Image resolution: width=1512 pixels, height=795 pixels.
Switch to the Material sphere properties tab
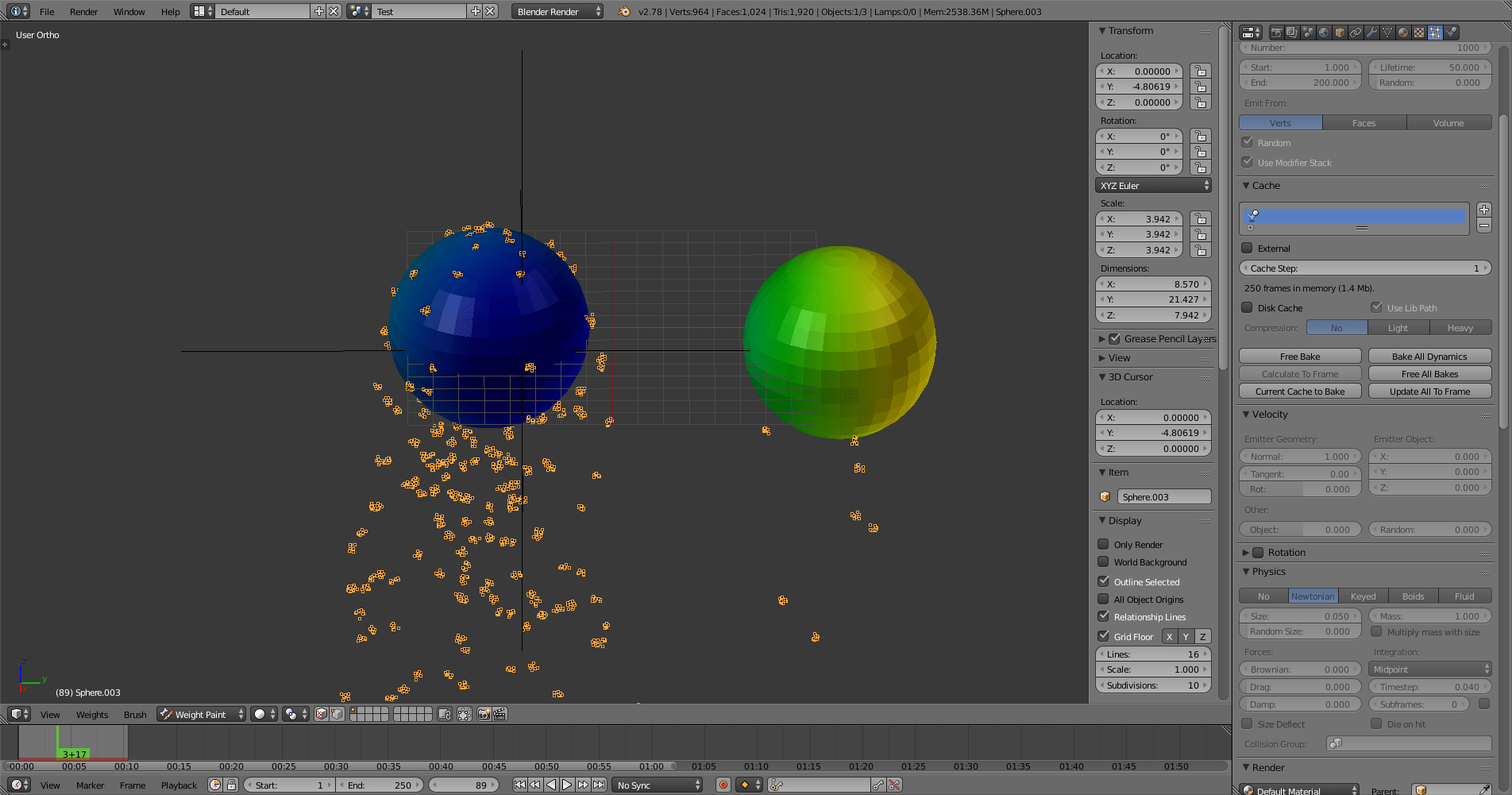click(1403, 32)
